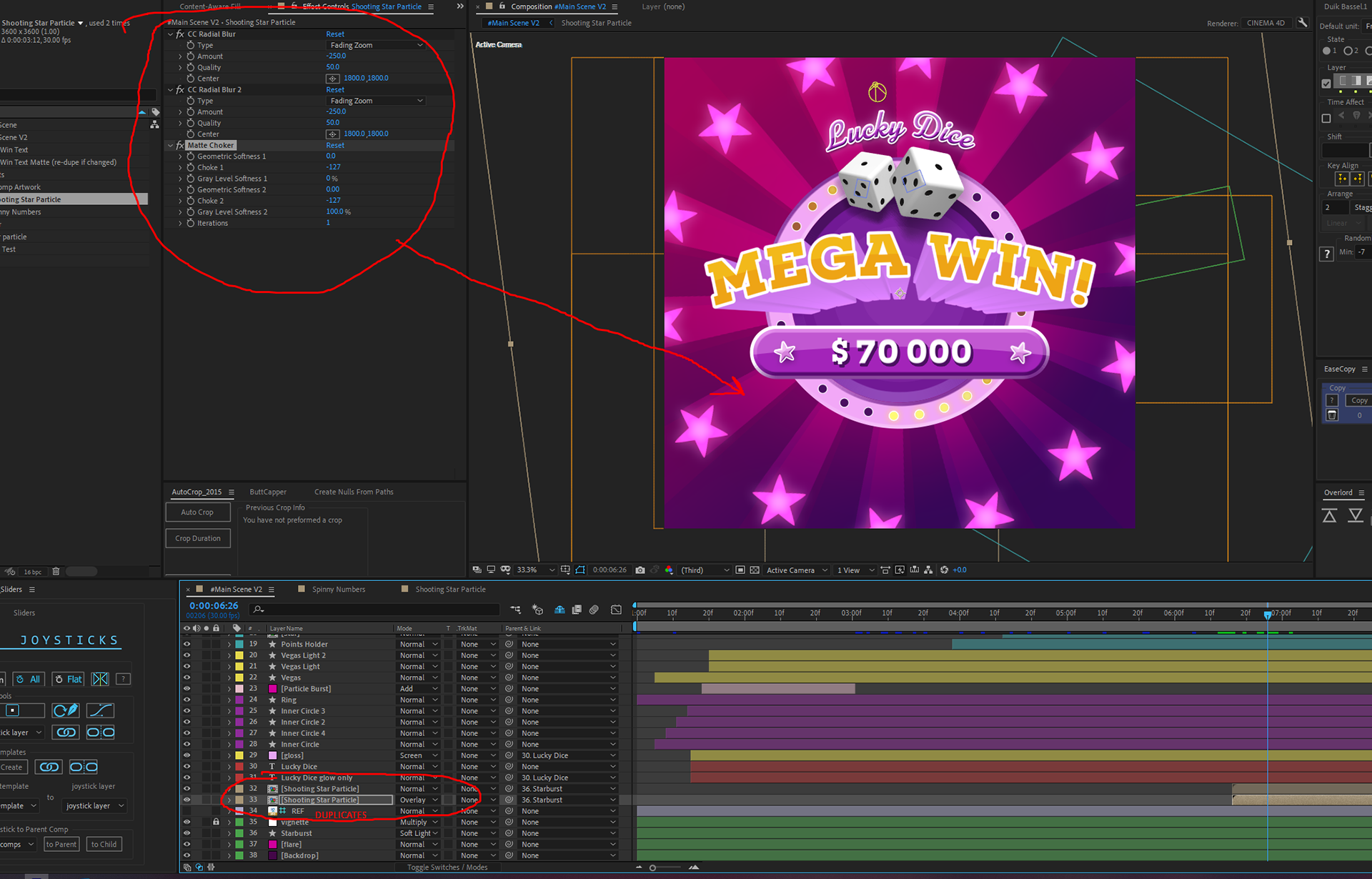Image resolution: width=1372 pixels, height=879 pixels.
Task: Switch to the Spinny Numbers timeline tab
Action: pyautogui.click(x=339, y=589)
